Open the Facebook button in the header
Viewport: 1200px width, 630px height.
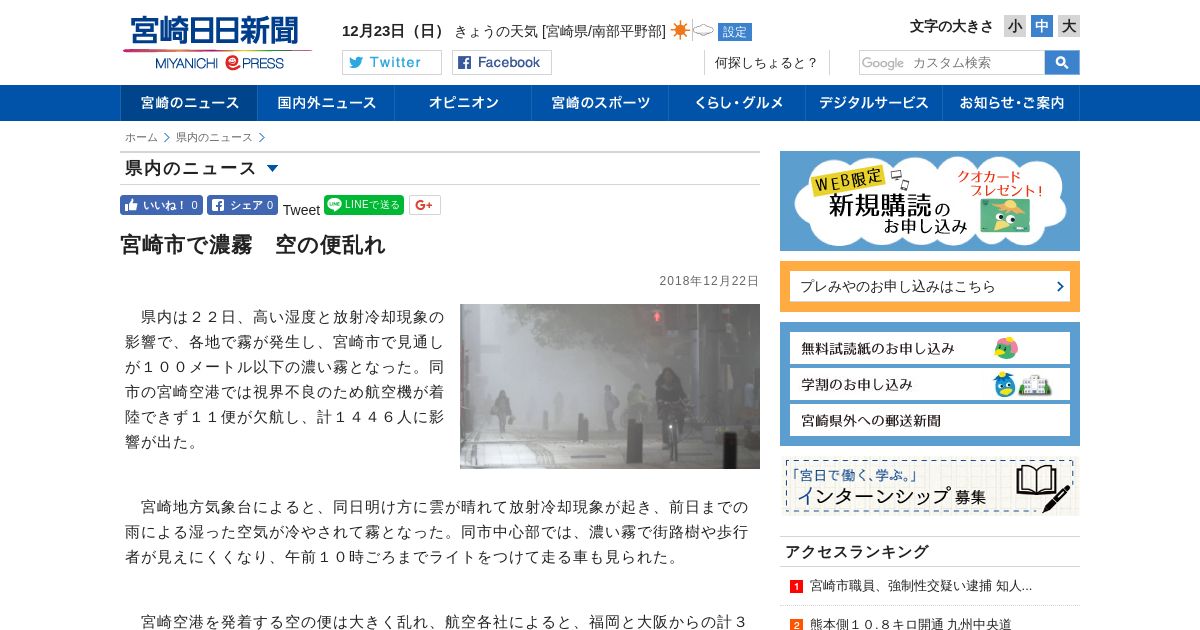502,63
